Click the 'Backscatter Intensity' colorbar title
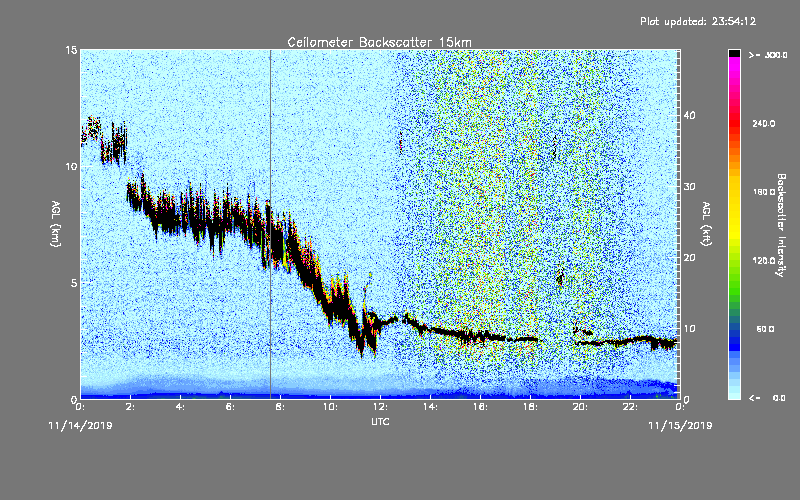800x500 pixels. 781,225
